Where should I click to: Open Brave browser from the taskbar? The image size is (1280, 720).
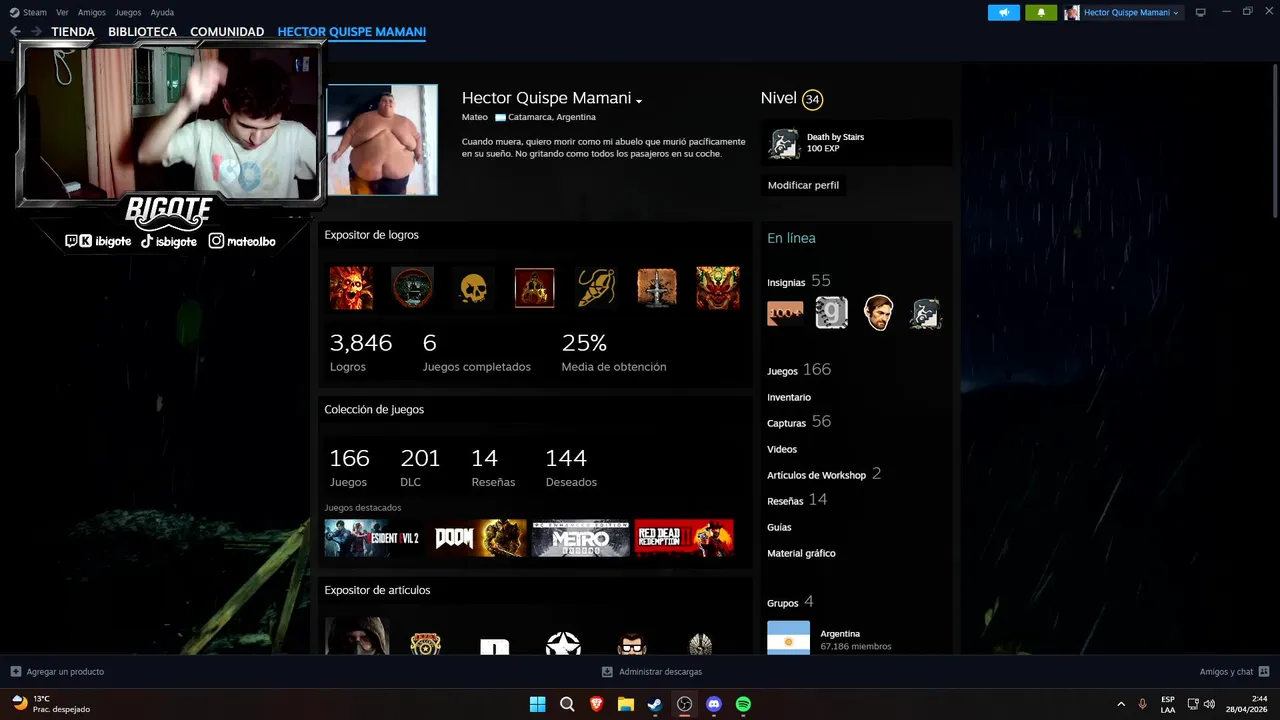pyautogui.click(x=597, y=704)
